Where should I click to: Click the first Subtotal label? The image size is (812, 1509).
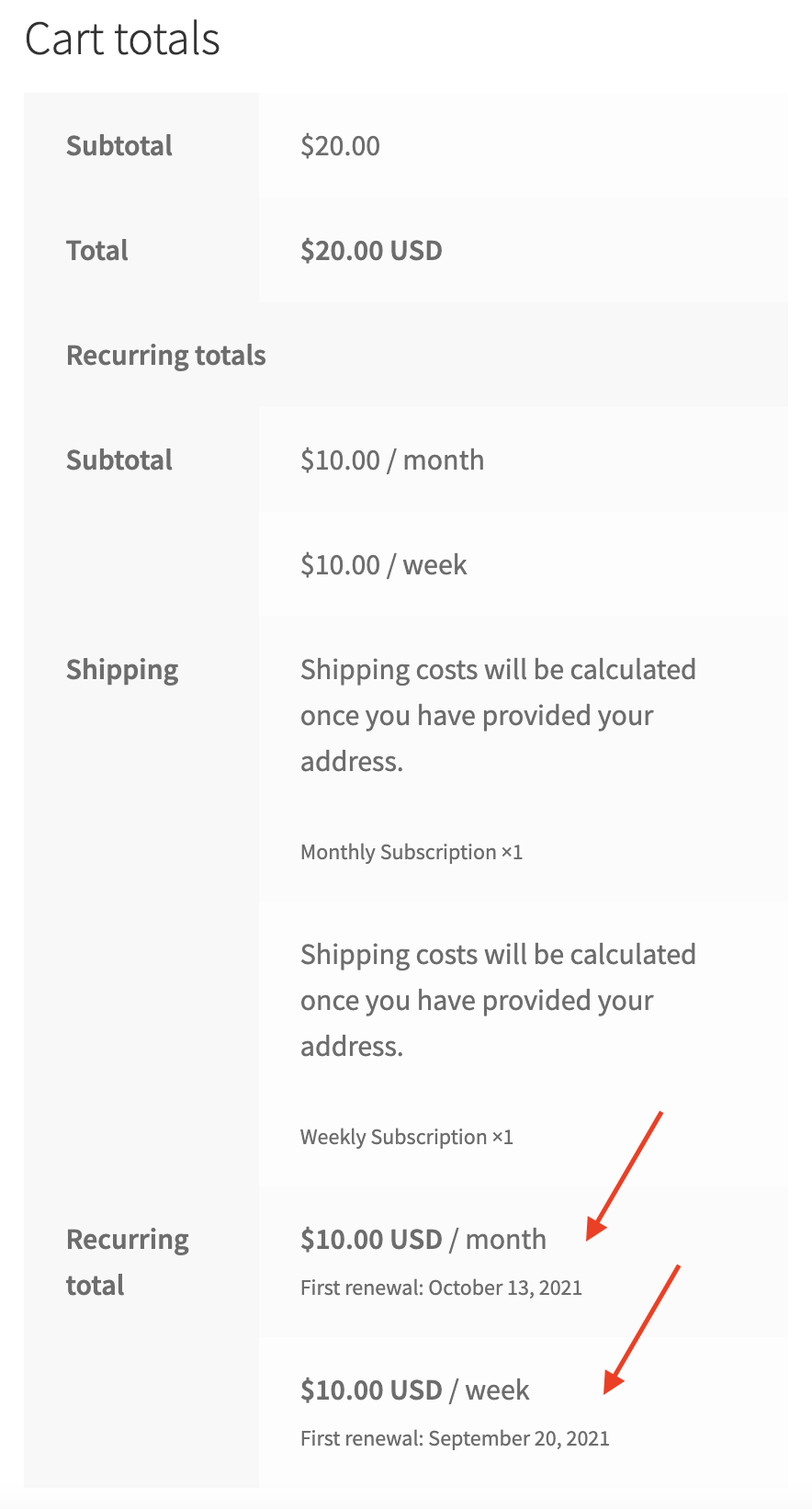point(119,146)
